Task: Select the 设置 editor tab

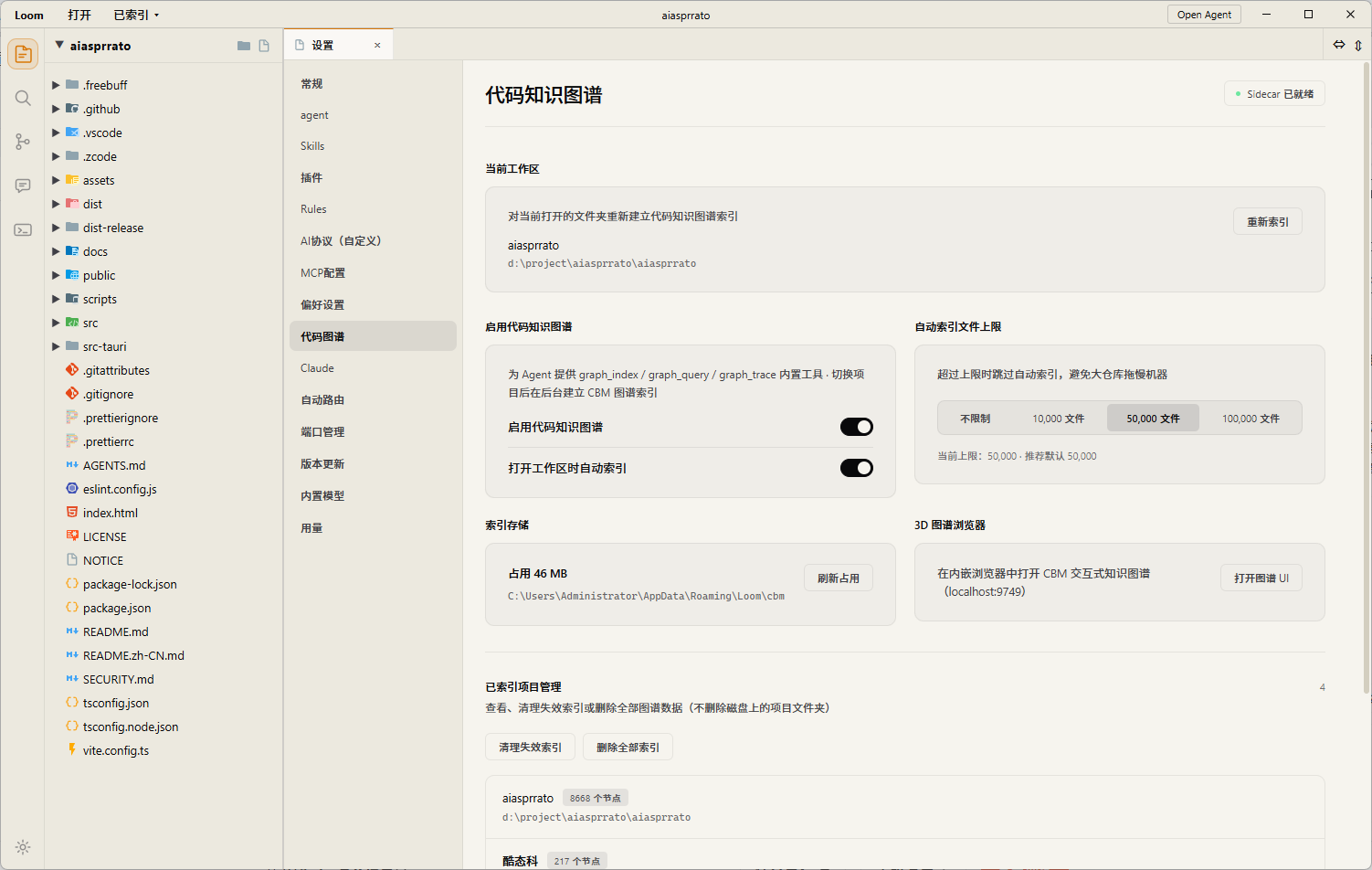Action: 339,45
